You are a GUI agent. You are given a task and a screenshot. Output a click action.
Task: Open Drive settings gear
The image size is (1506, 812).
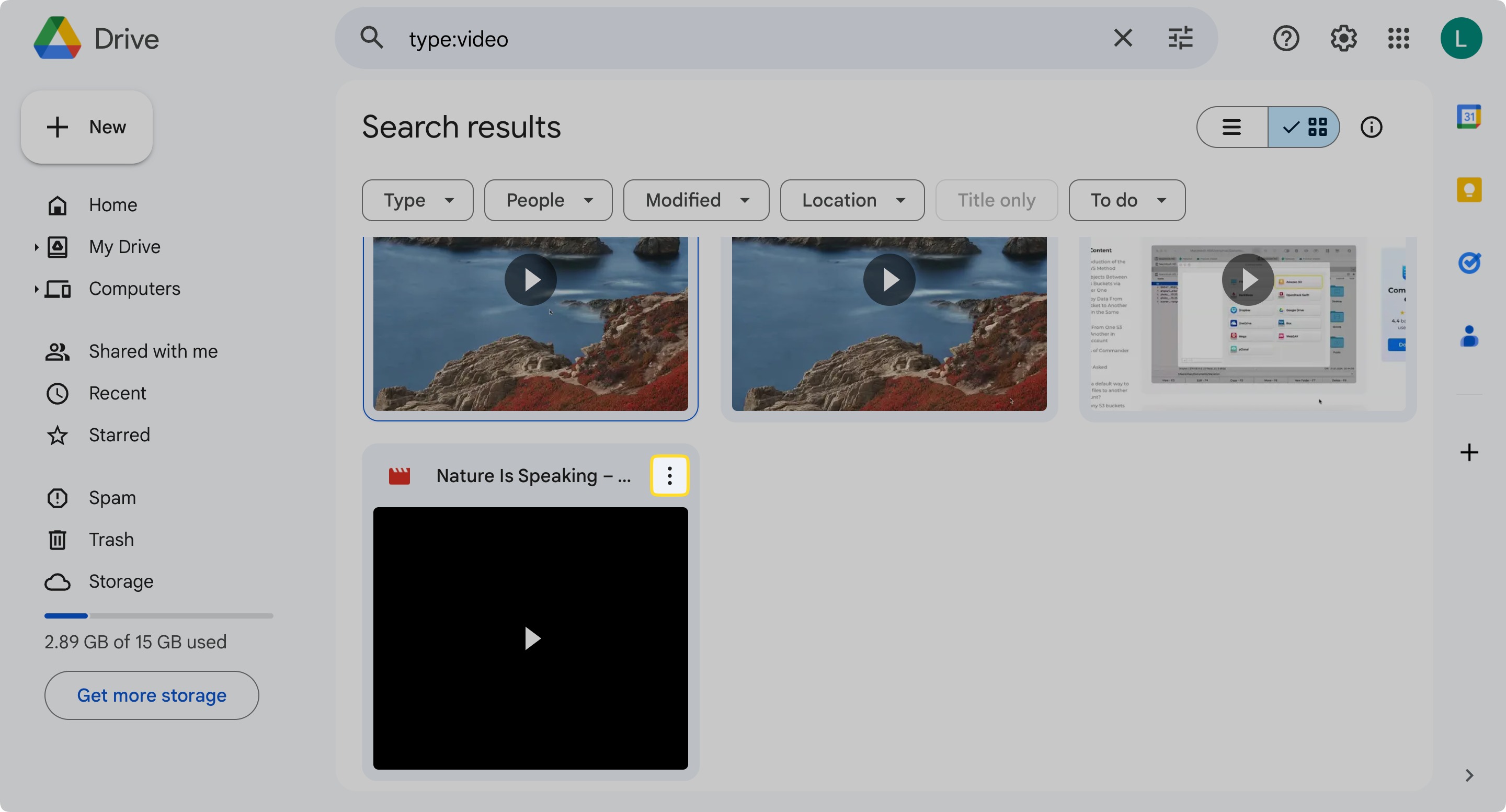coord(1343,38)
